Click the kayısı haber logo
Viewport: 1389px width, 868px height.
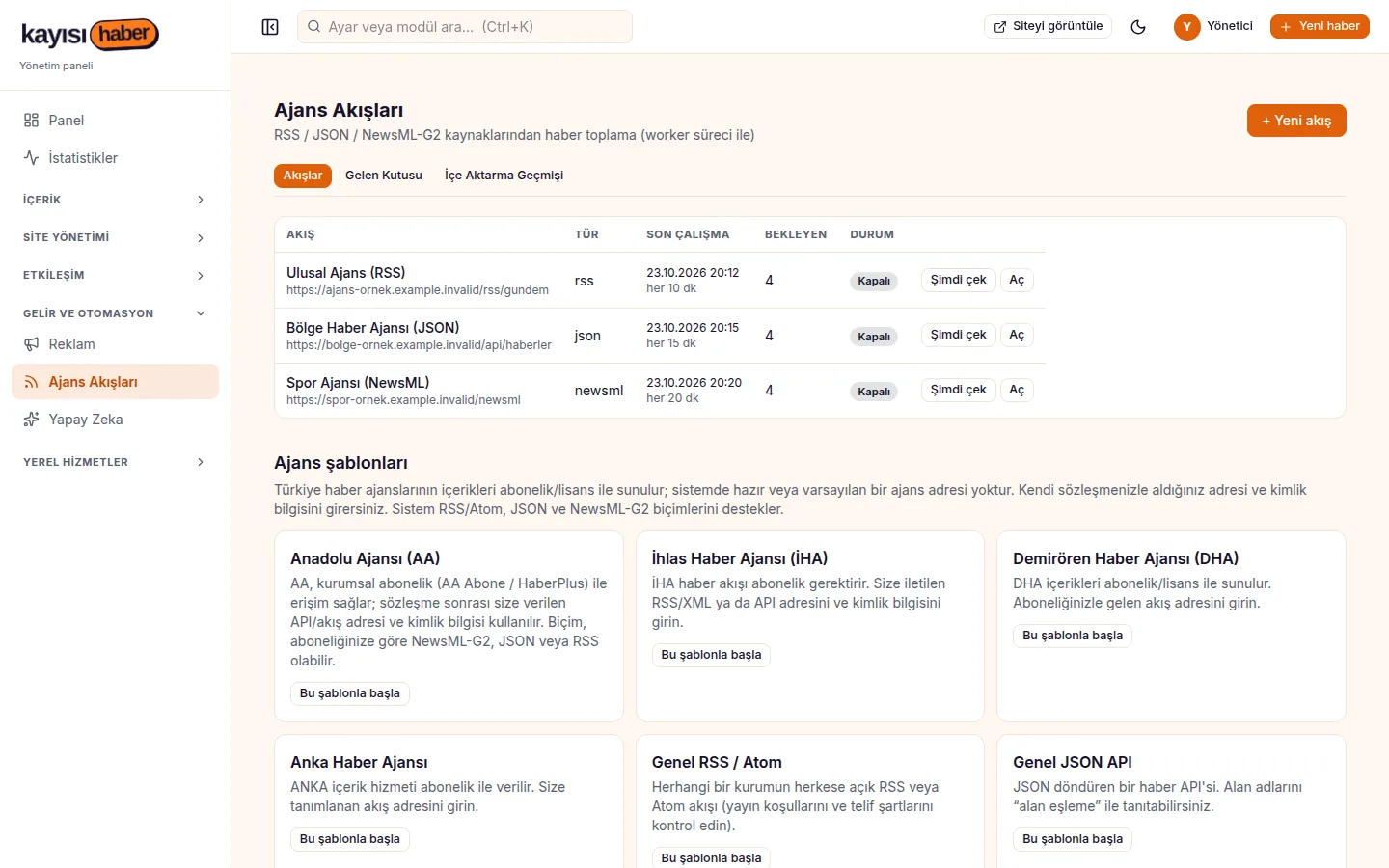[x=90, y=35]
